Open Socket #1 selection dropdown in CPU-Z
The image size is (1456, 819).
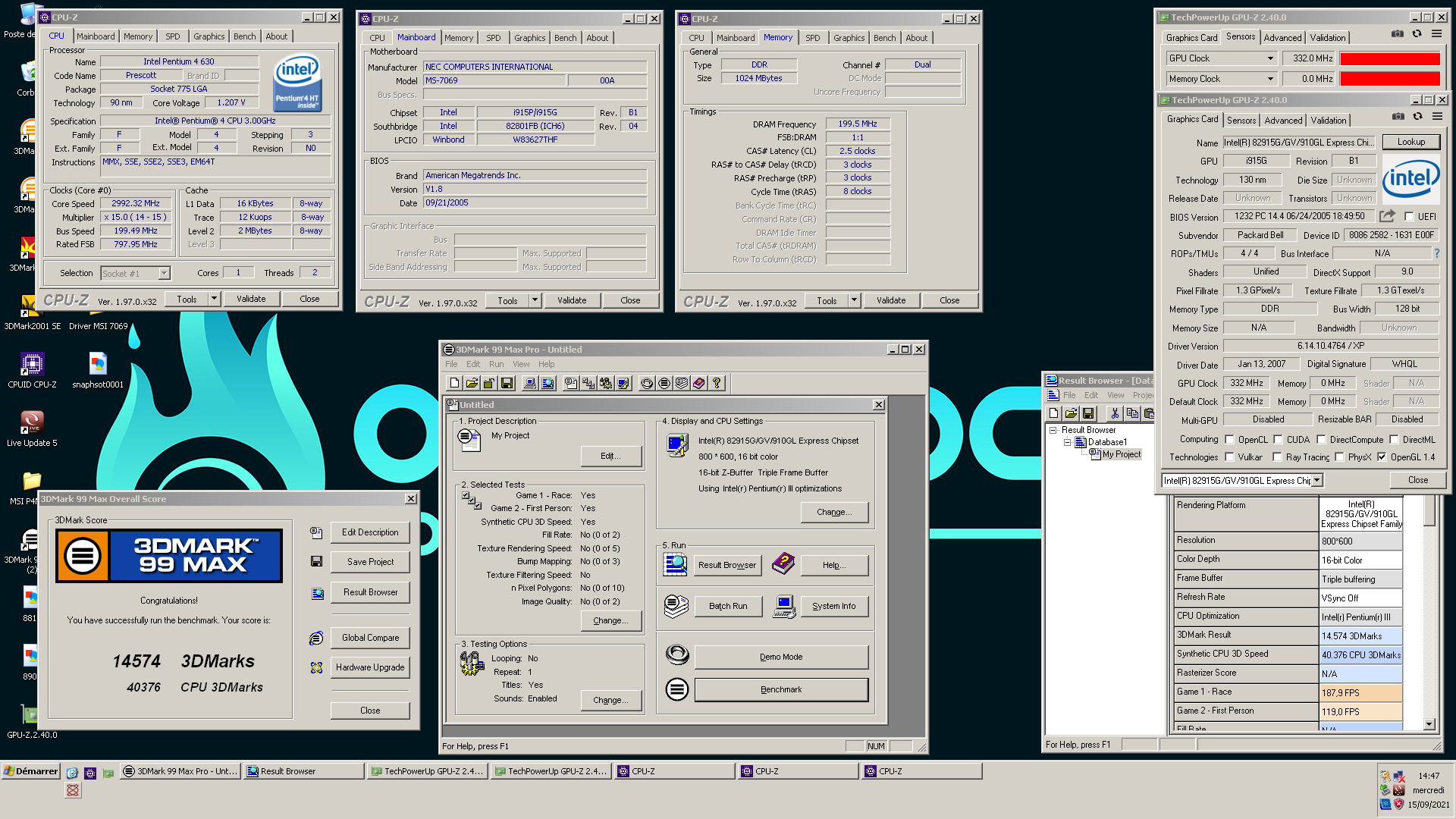point(164,274)
